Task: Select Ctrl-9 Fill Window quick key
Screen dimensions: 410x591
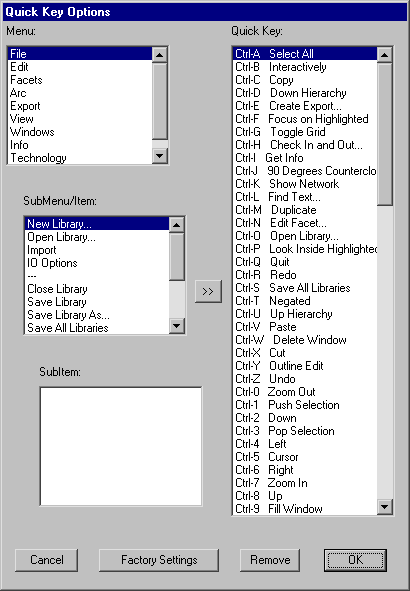Action: click(305, 509)
